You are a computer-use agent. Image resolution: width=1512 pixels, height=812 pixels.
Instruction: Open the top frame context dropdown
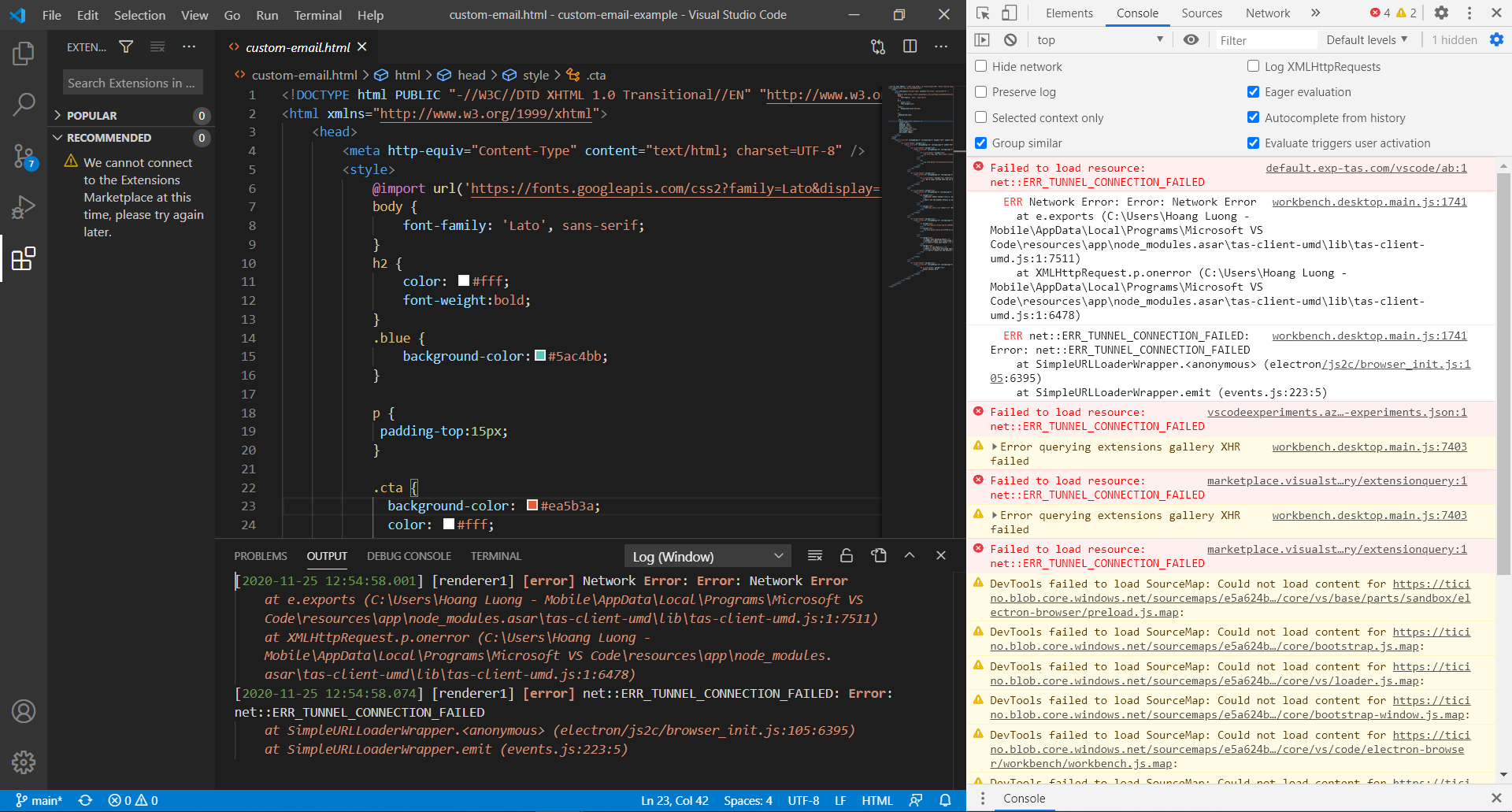[x=1099, y=39]
